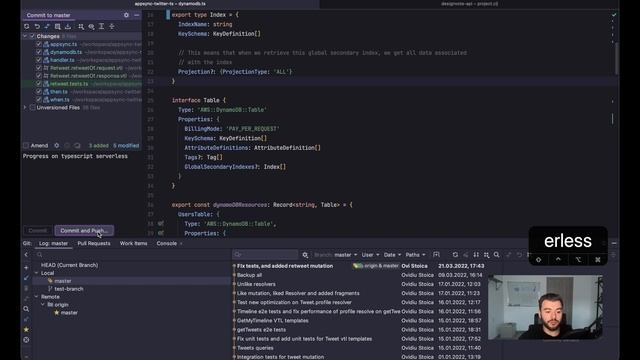
Task: Click the magnifier icon in Git branches sidebar
Action: pyautogui.click(x=26, y=309)
